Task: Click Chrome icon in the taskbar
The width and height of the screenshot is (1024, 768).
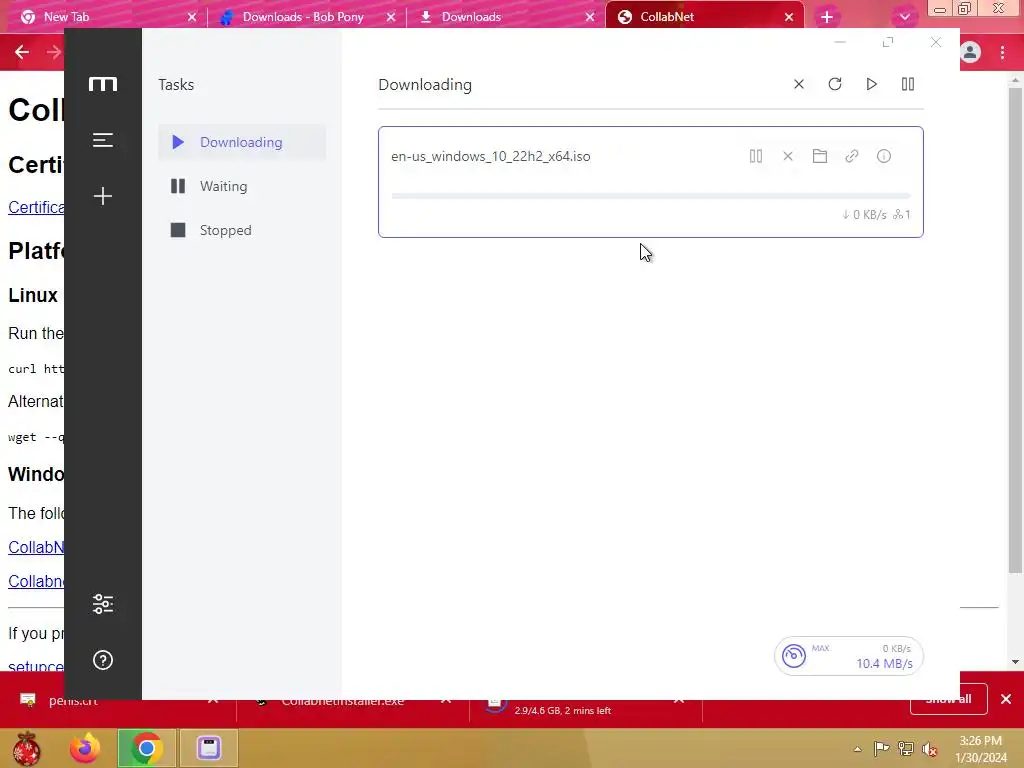Action: [x=146, y=748]
